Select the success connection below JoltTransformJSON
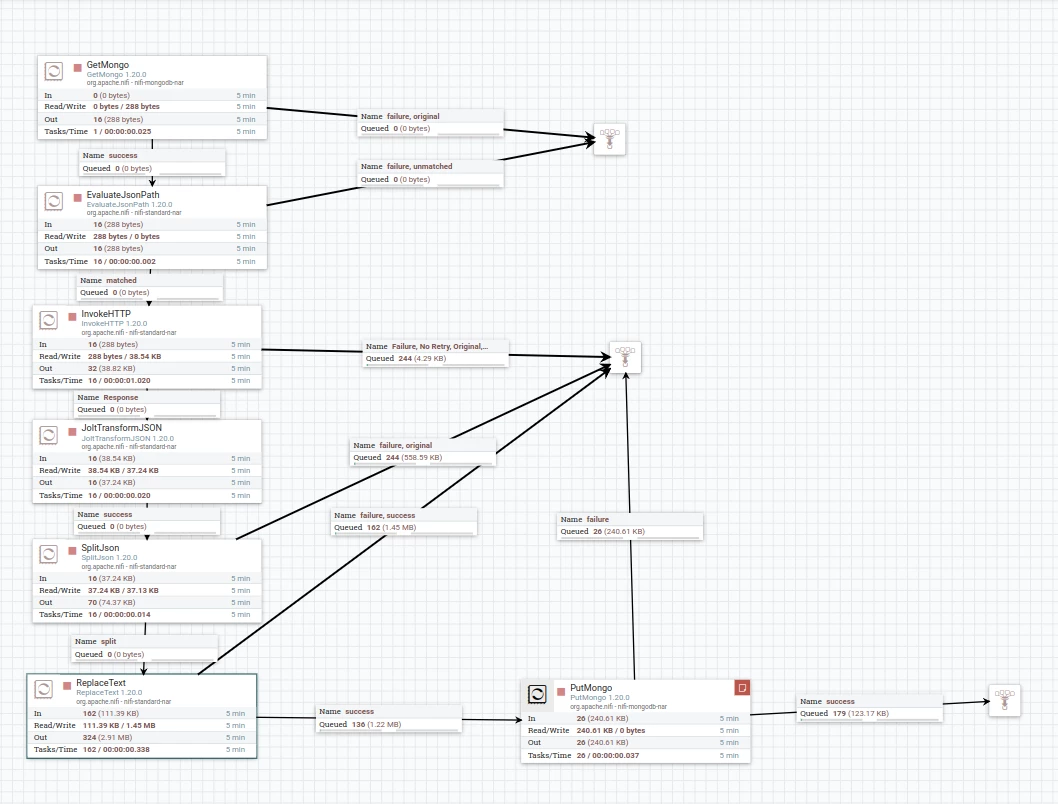The height and width of the screenshot is (804, 1058). 147,521
